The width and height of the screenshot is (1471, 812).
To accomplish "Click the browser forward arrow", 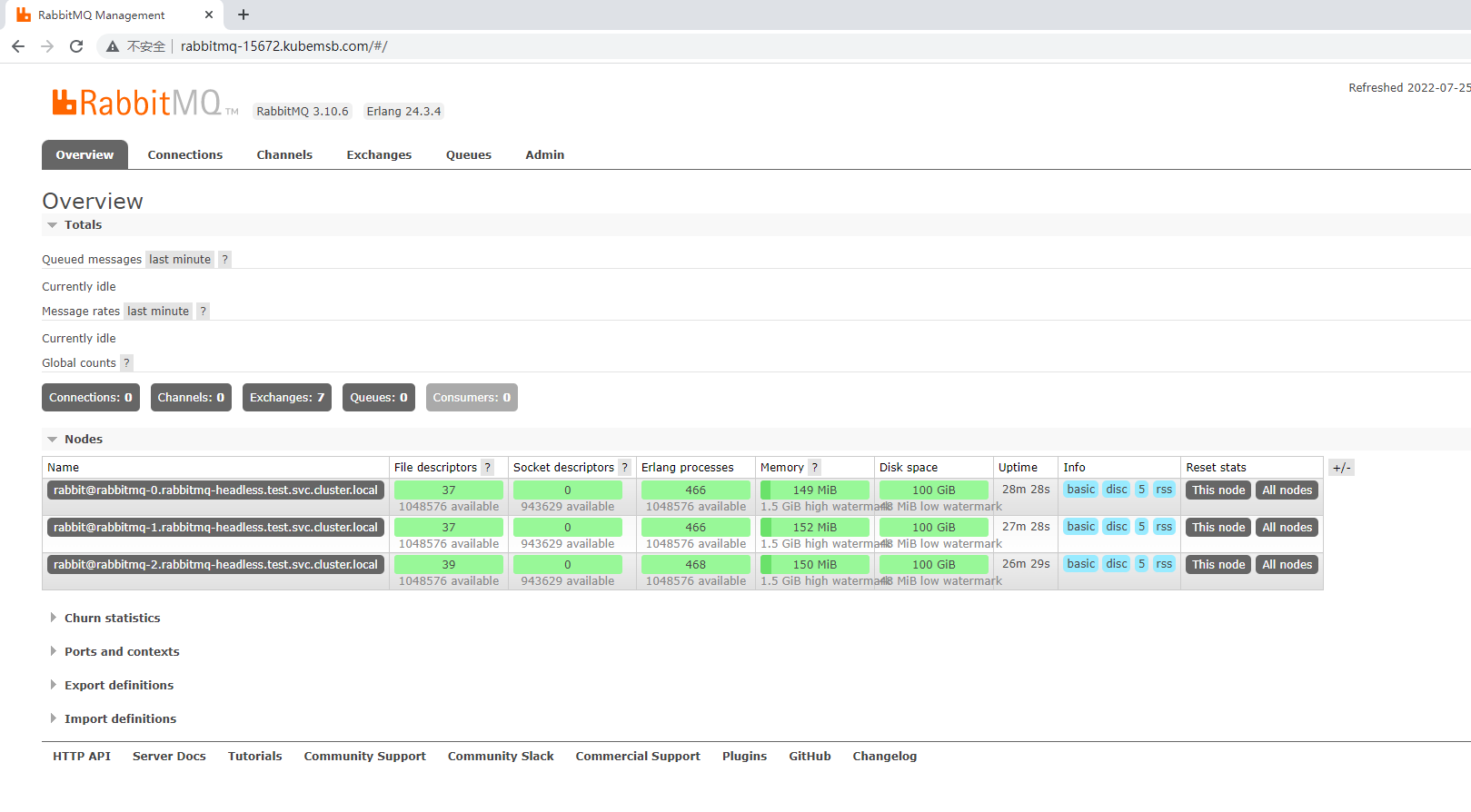I will pos(47,46).
